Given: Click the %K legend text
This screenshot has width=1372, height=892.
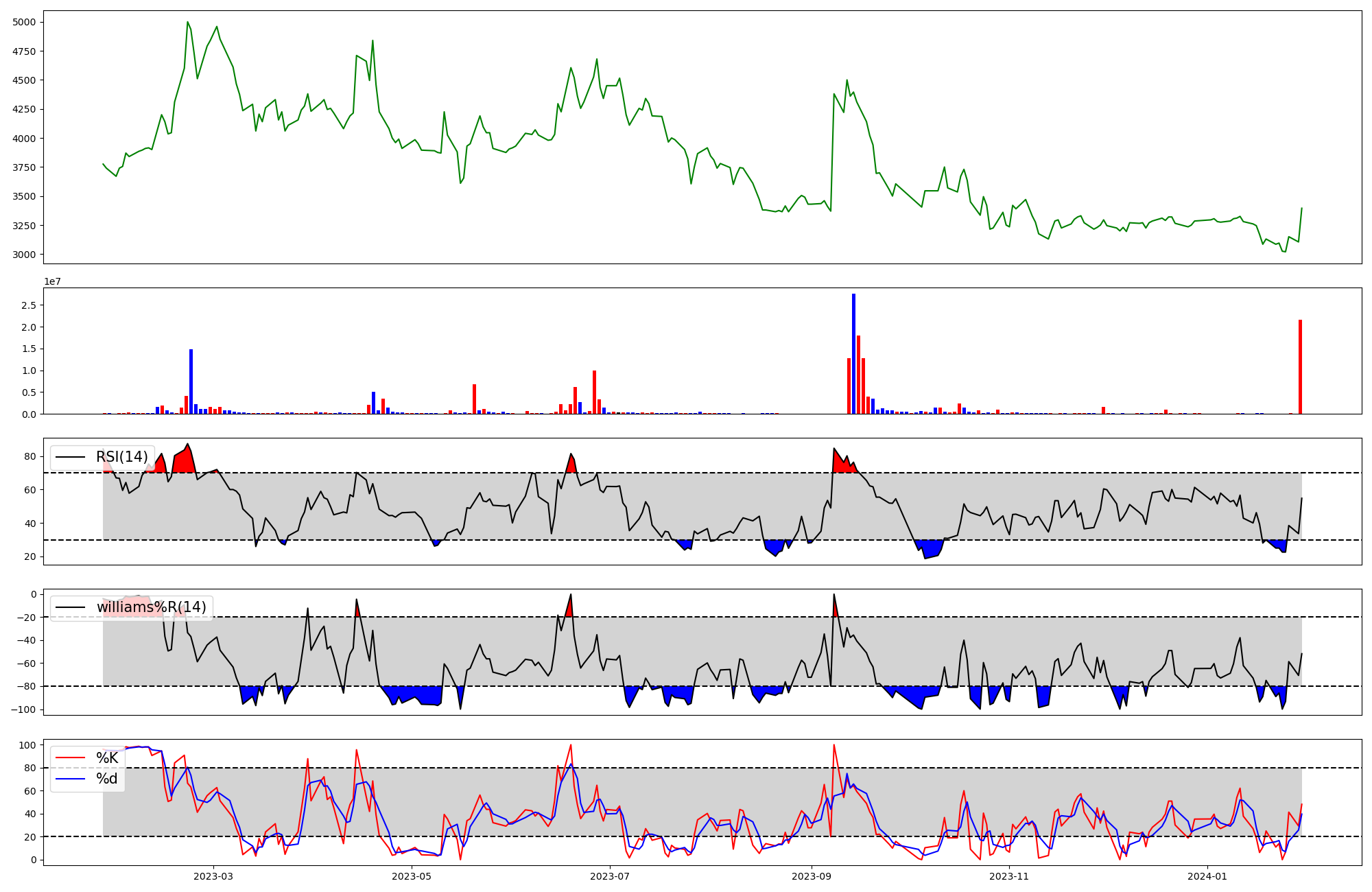Looking at the screenshot, I should [107, 758].
